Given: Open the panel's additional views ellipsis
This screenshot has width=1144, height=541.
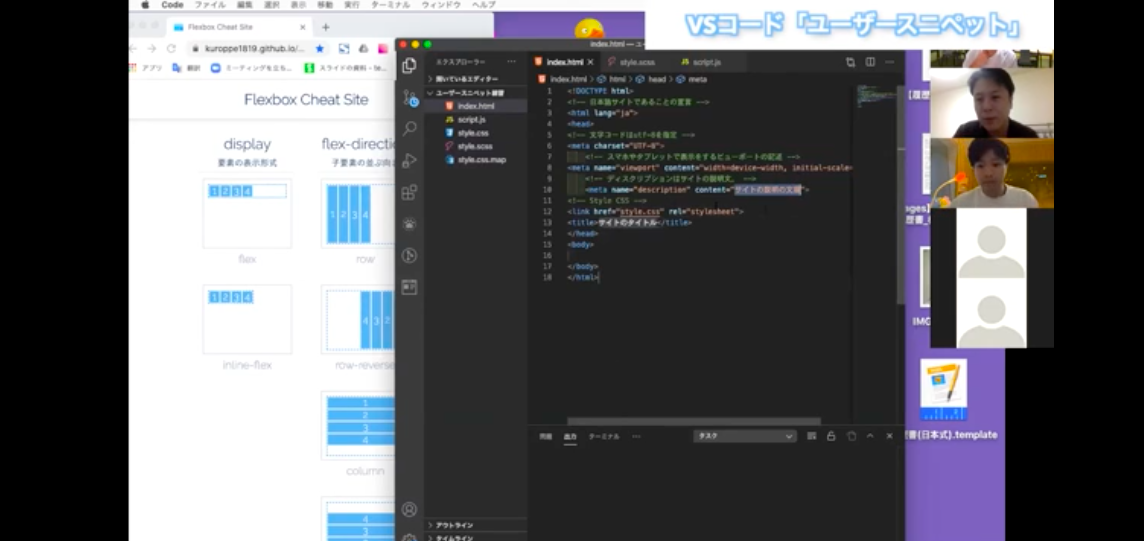Looking at the screenshot, I should [x=636, y=436].
